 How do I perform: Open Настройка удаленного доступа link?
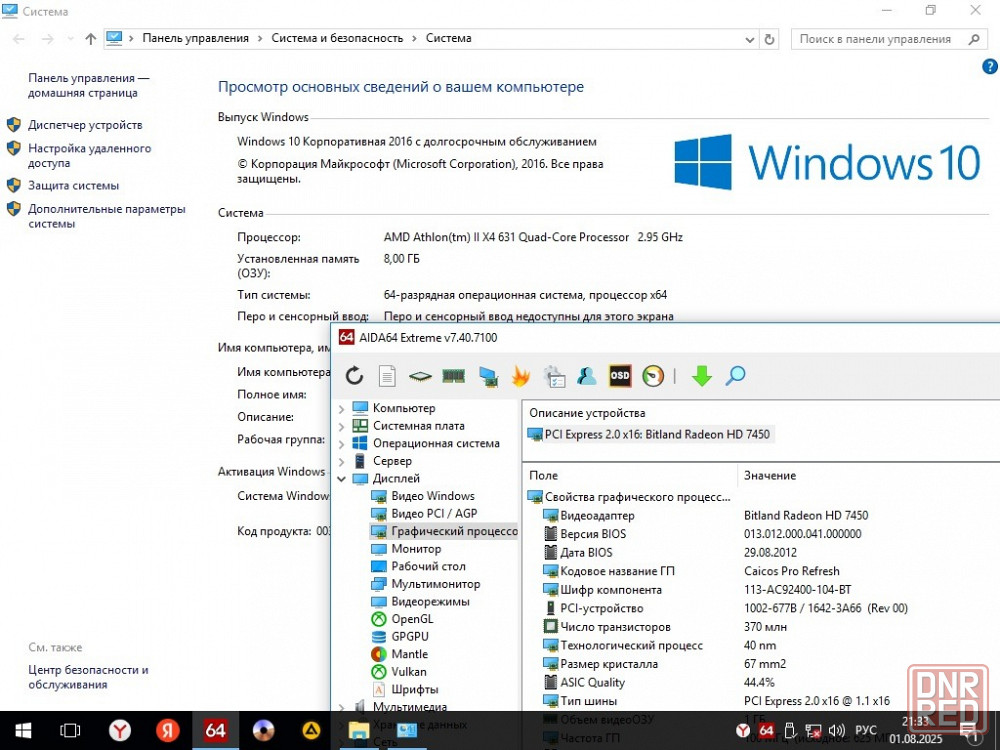(89, 156)
